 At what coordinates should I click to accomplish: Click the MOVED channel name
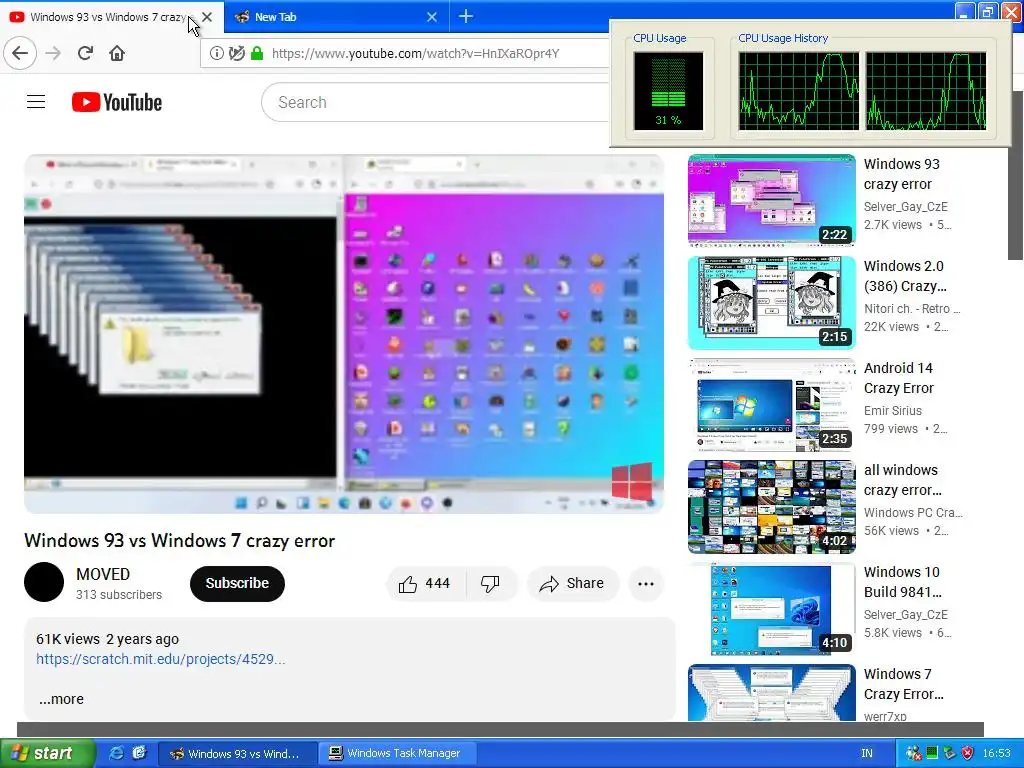(103, 574)
